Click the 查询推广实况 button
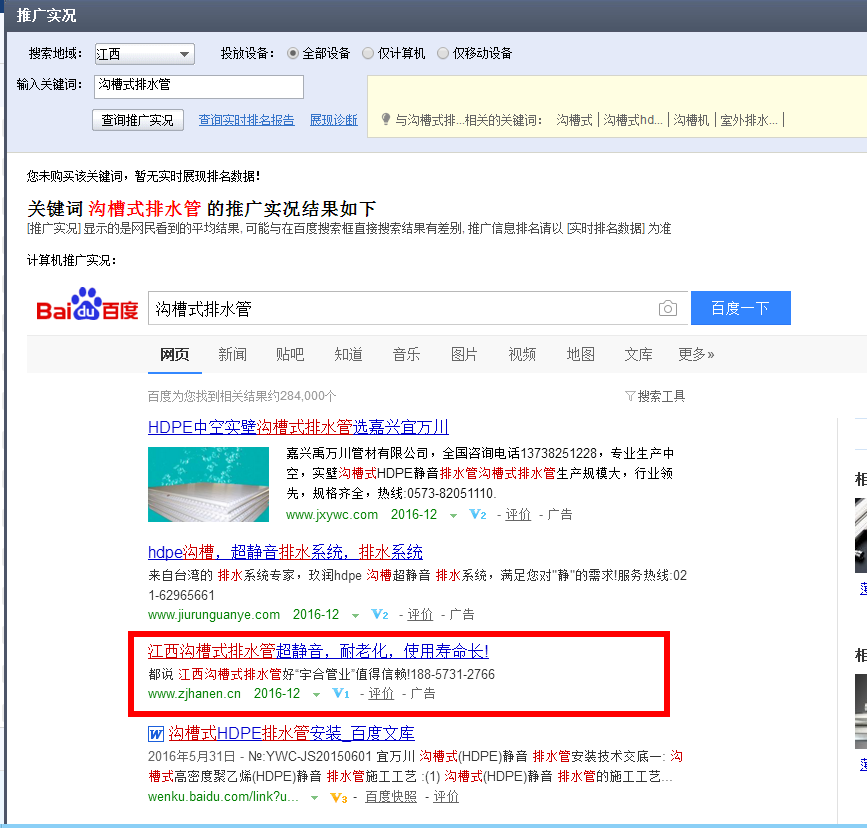Image resolution: width=867 pixels, height=828 pixels. pyautogui.click(x=137, y=120)
